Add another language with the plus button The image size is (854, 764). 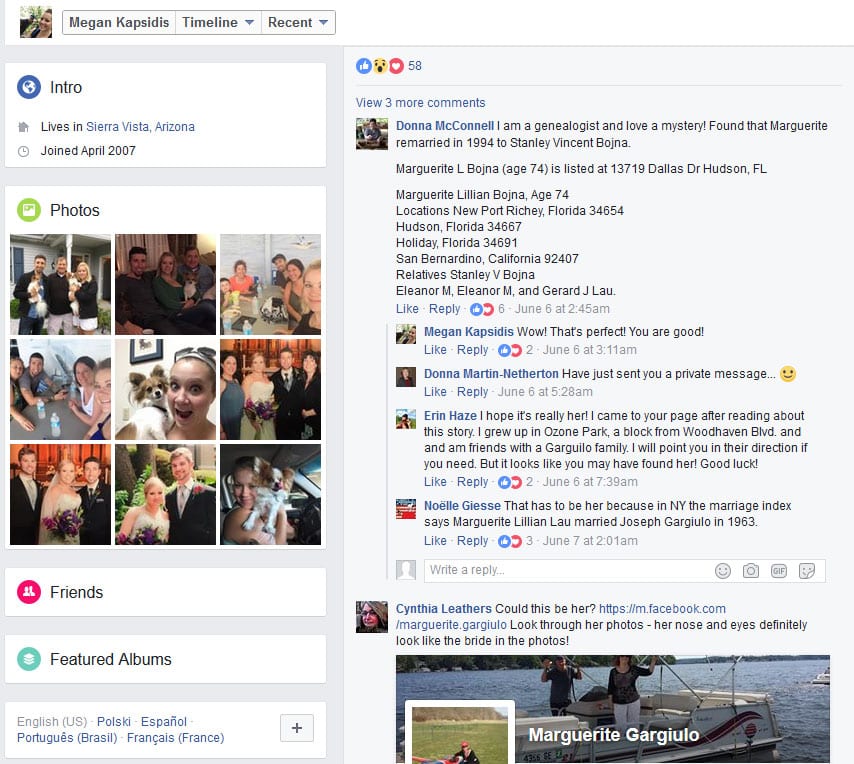coord(297,728)
